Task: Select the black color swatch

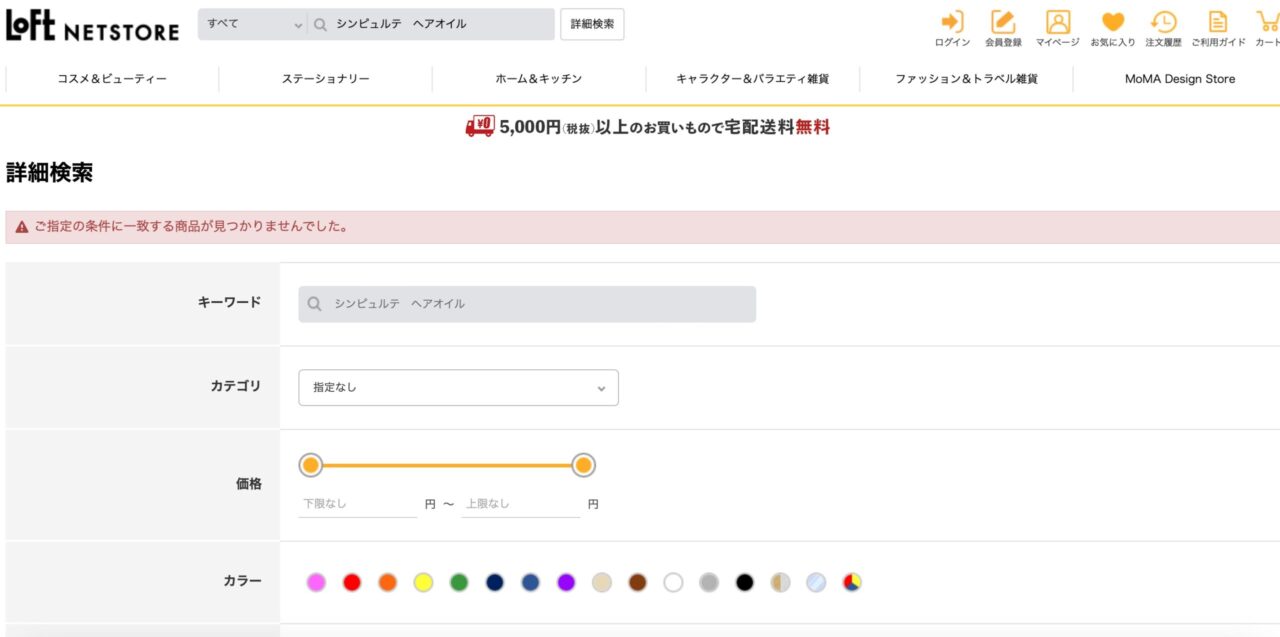Action: [745, 582]
